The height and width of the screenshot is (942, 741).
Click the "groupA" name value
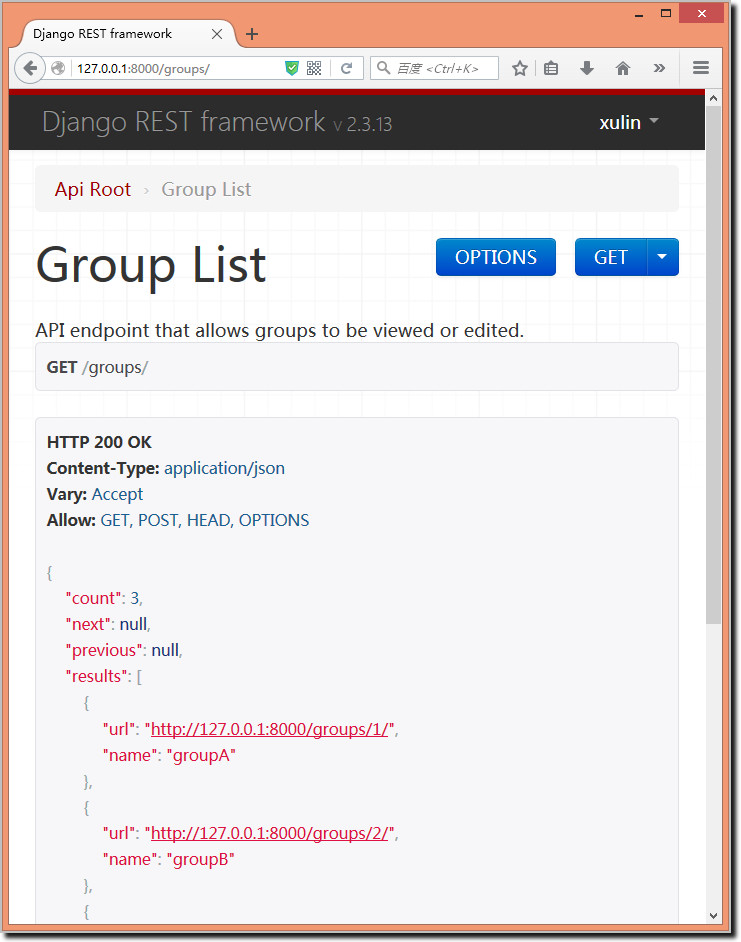(x=201, y=755)
